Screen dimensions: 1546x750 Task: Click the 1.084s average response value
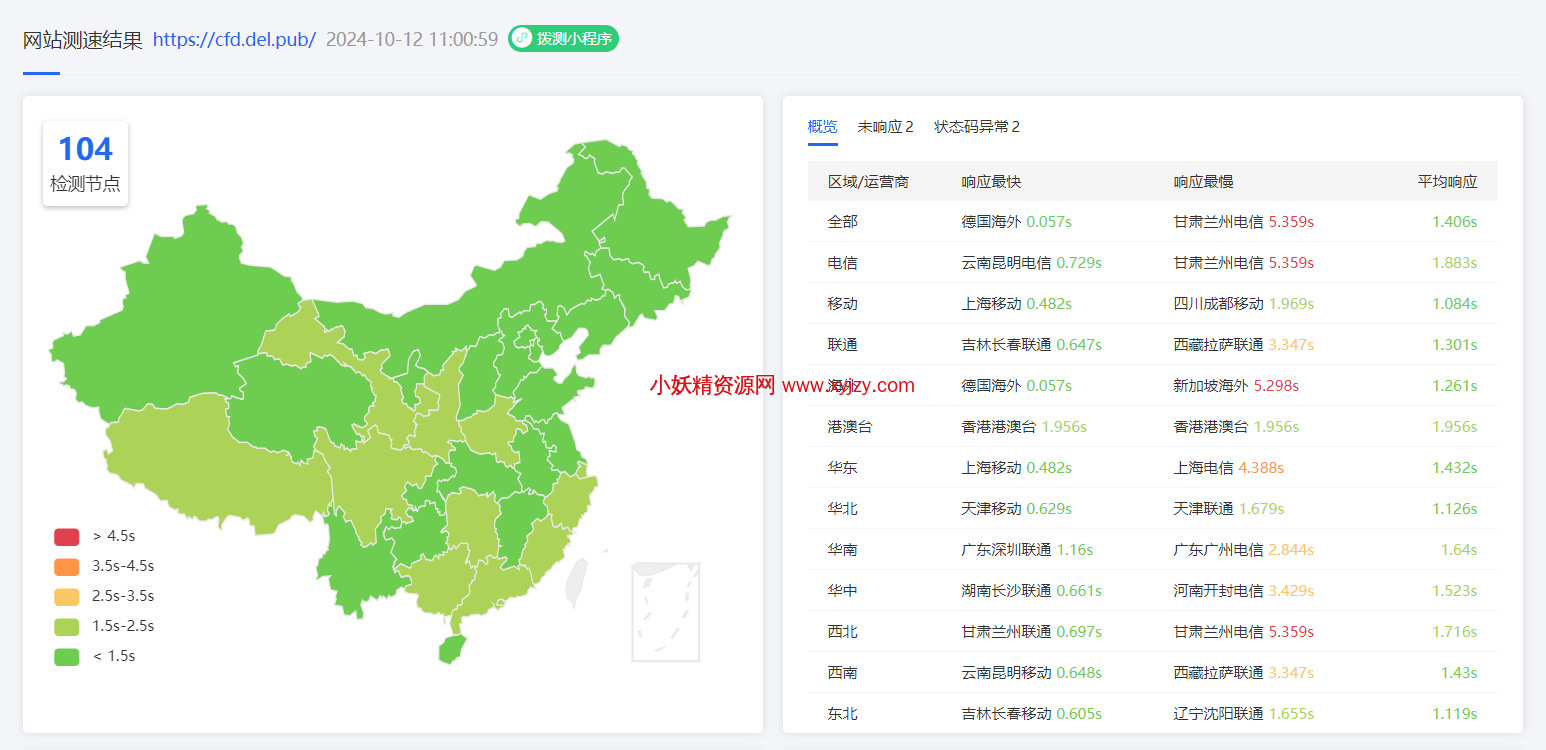point(1454,304)
